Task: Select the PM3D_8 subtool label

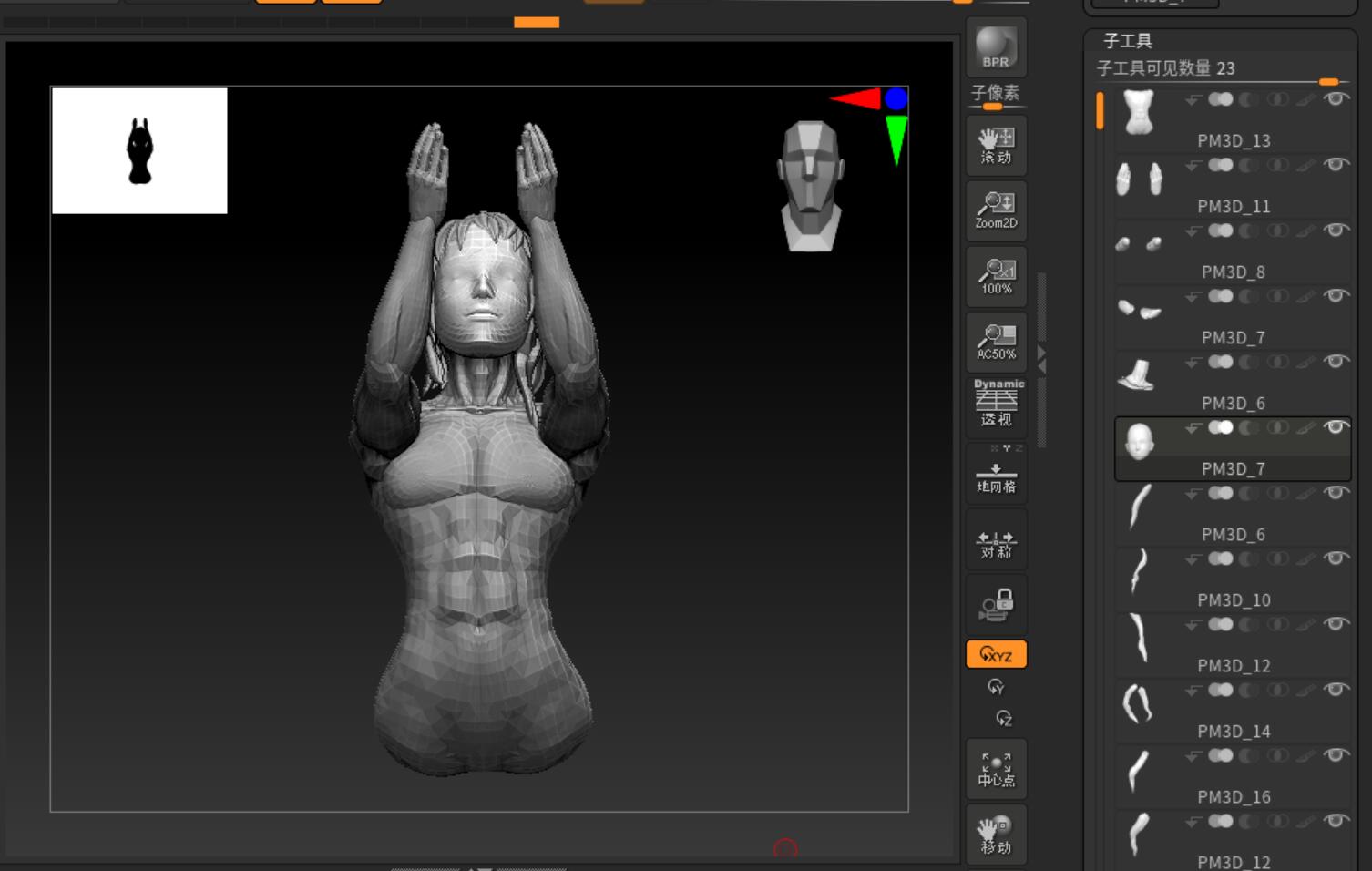Action: point(1233,272)
